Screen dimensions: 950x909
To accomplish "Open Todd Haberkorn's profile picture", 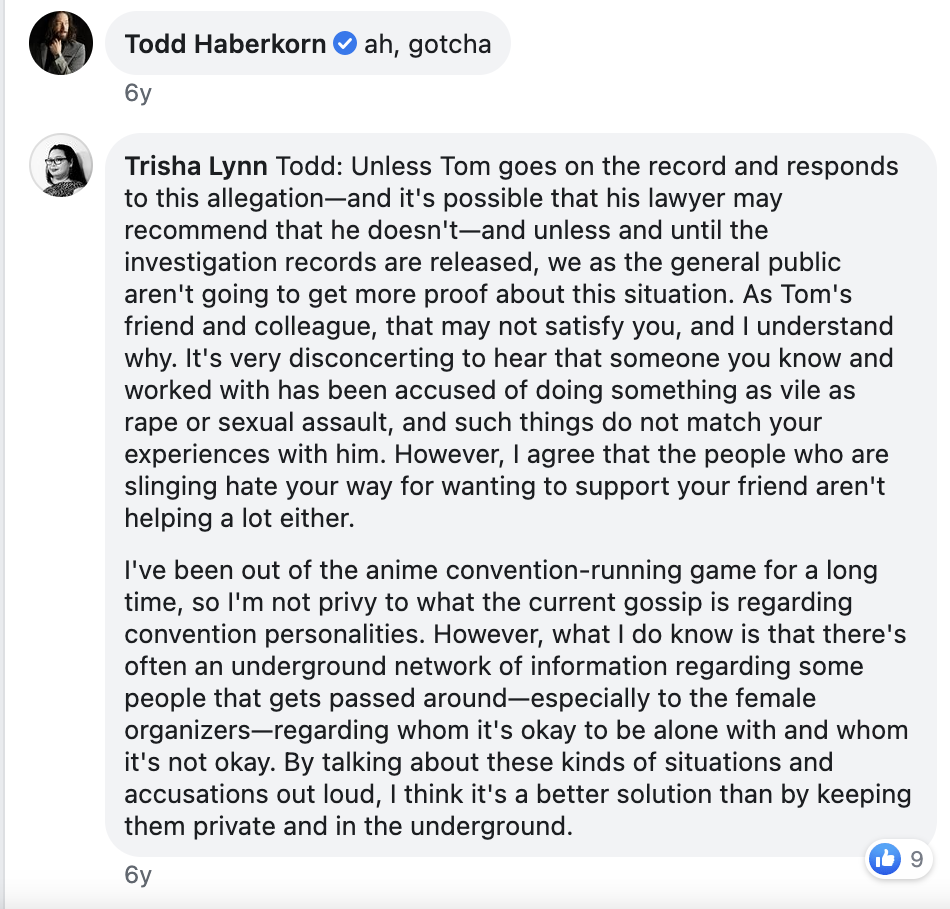I will point(61,43).
